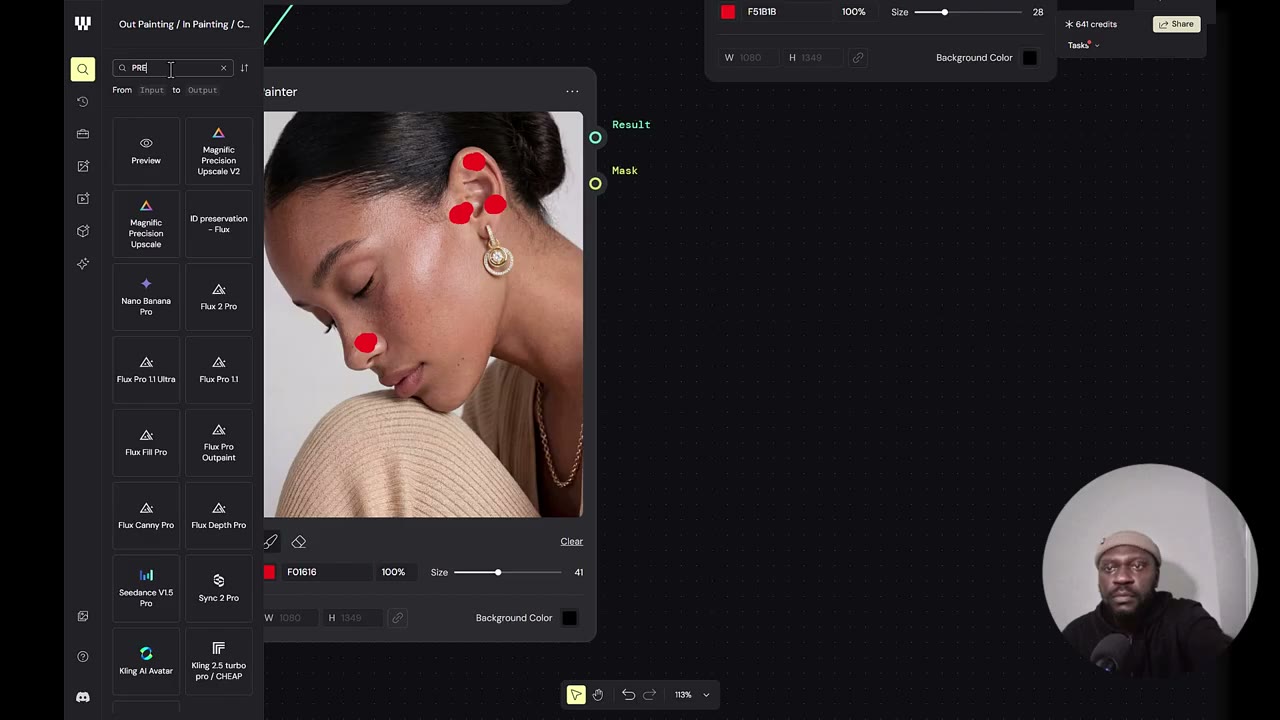This screenshot has height=720, width=1280.
Task: Open the history icon in left sidebar
Action: pos(83,102)
